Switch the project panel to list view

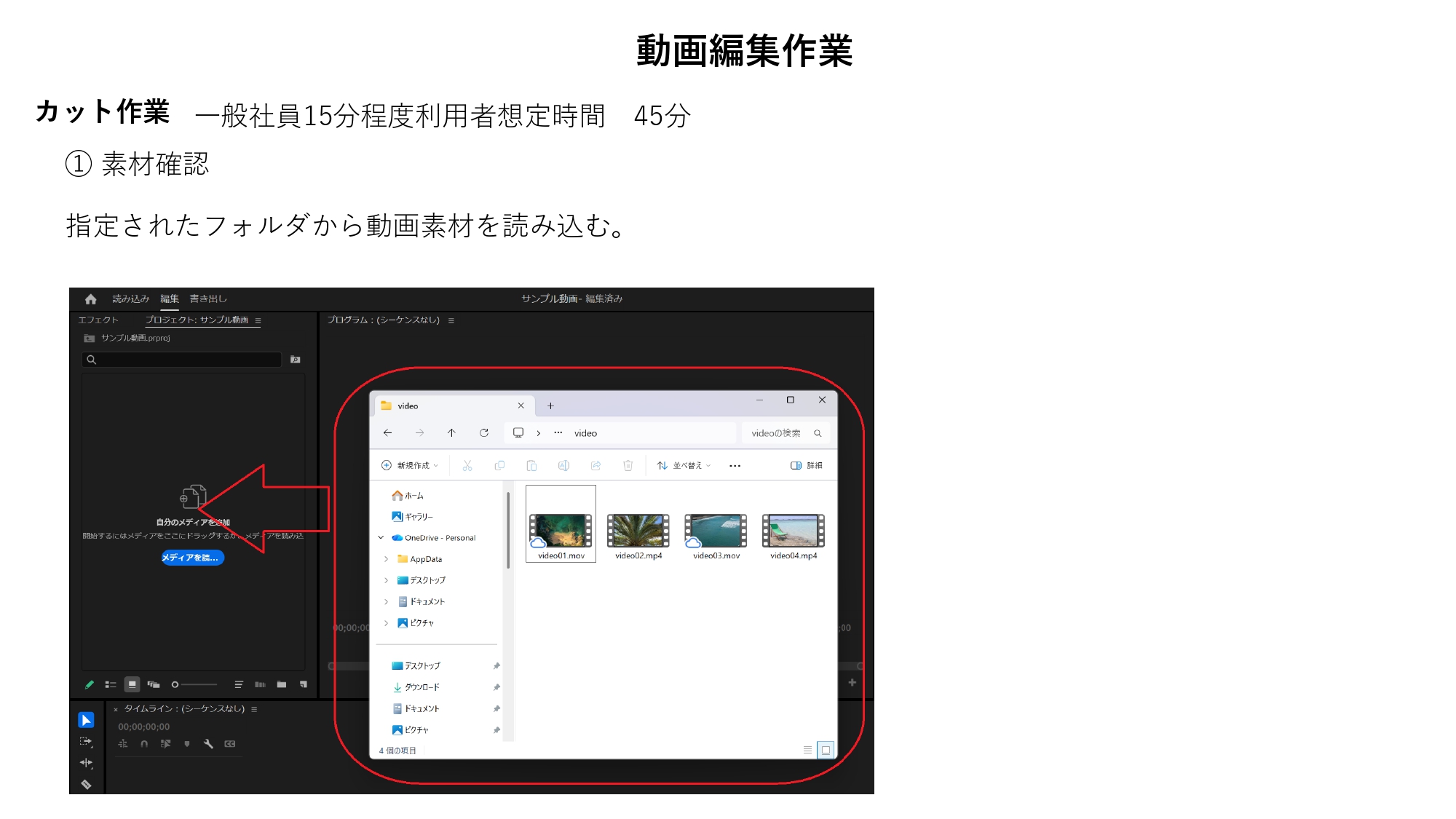click(x=111, y=684)
